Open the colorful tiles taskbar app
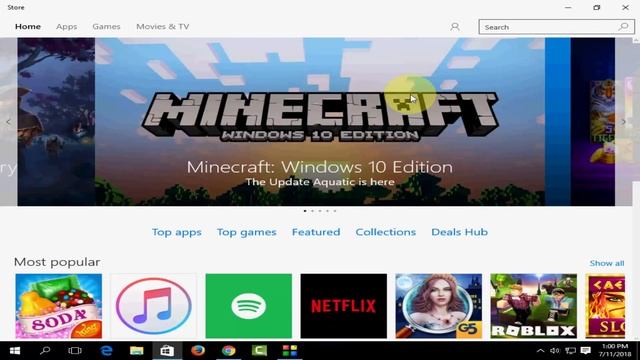 (290, 351)
